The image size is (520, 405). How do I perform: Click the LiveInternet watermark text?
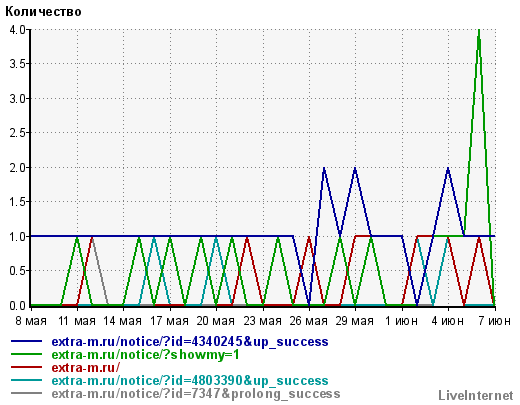(x=476, y=395)
